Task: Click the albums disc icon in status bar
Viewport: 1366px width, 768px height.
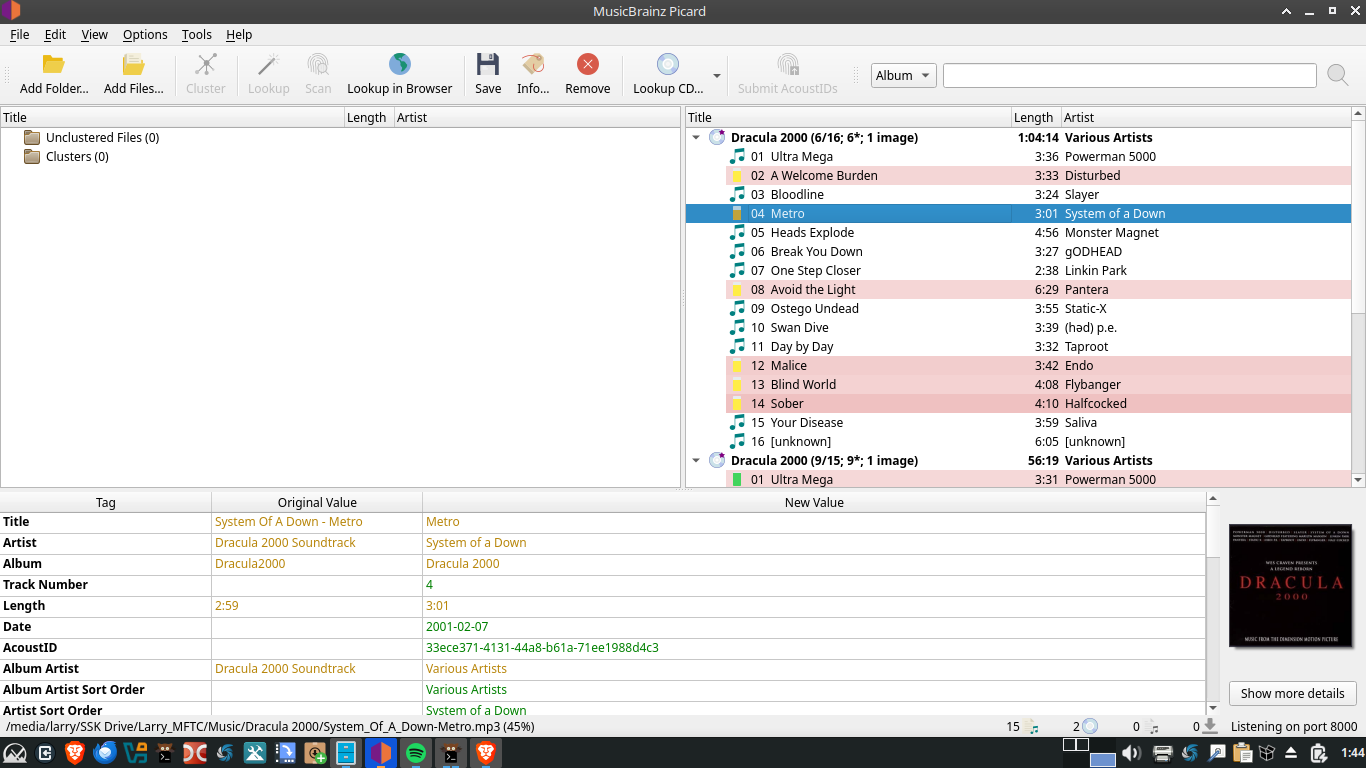Action: click(x=1090, y=727)
